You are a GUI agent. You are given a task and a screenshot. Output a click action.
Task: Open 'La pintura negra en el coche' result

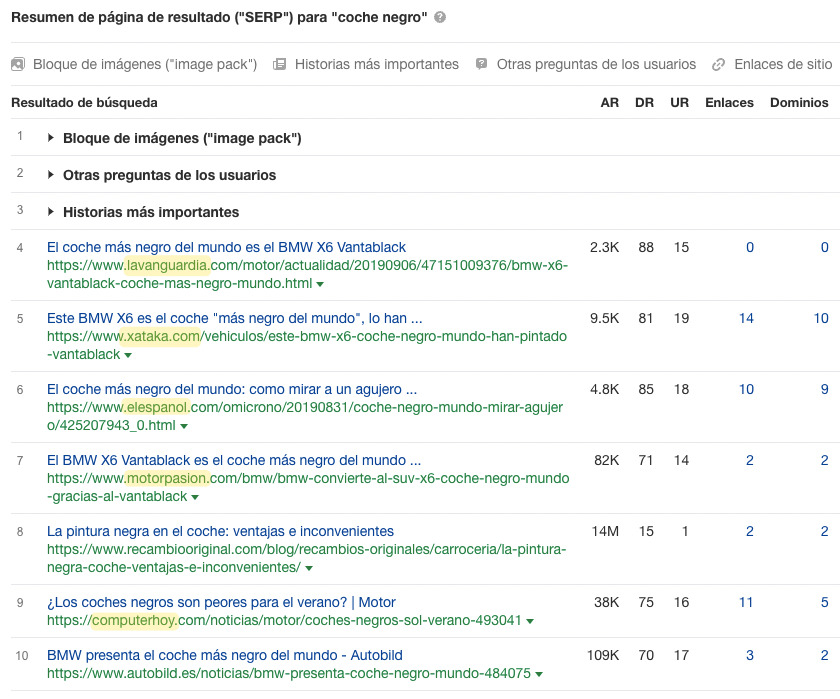220,531
